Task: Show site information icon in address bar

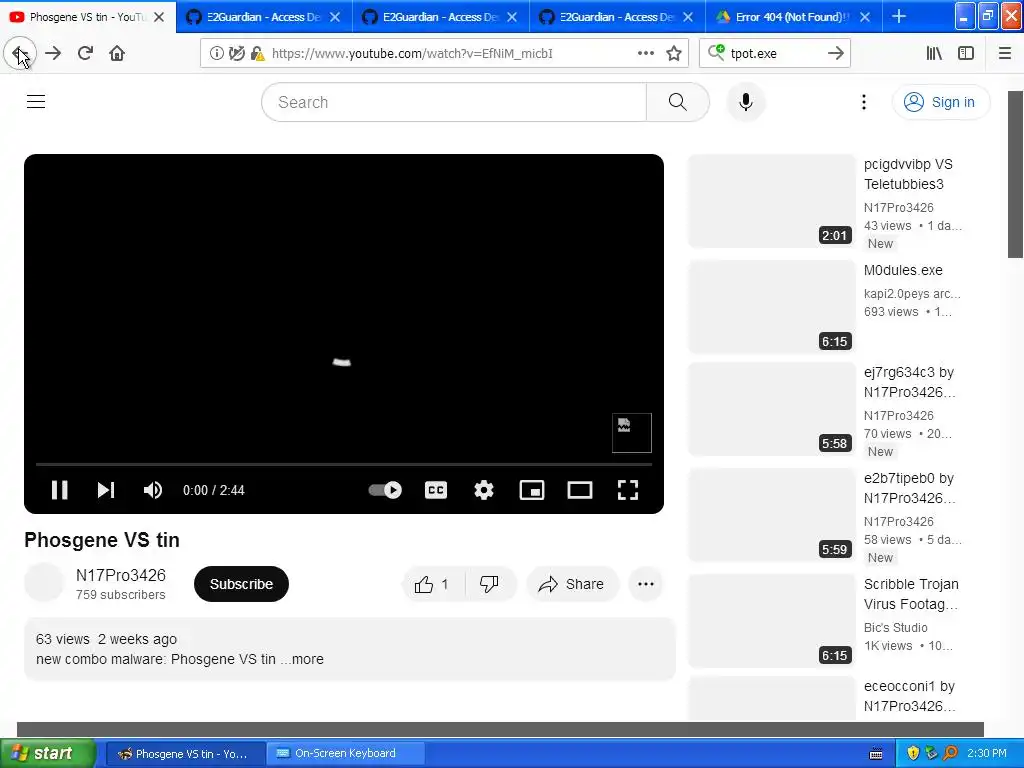Action: pos(216,54)
